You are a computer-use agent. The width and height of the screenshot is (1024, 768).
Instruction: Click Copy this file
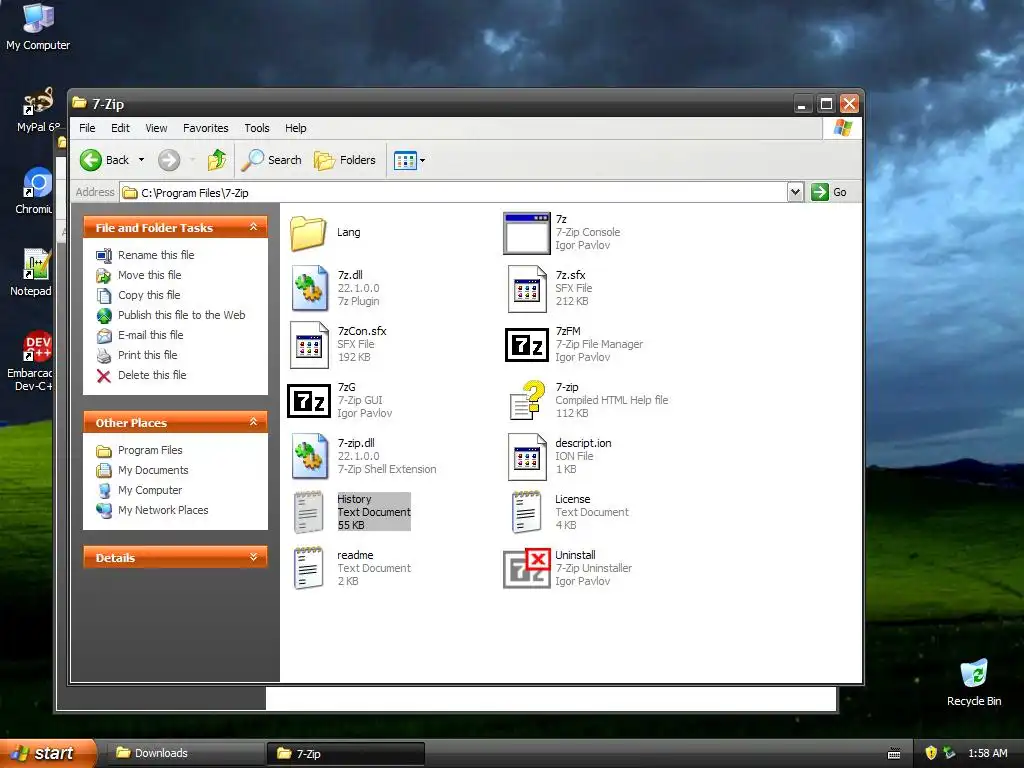pyautogui.click(x=149, y=295)
